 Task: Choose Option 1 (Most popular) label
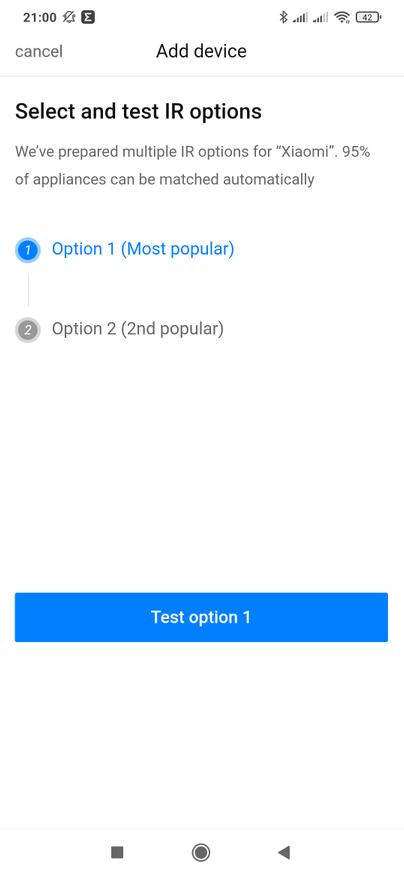coord(143,249)
